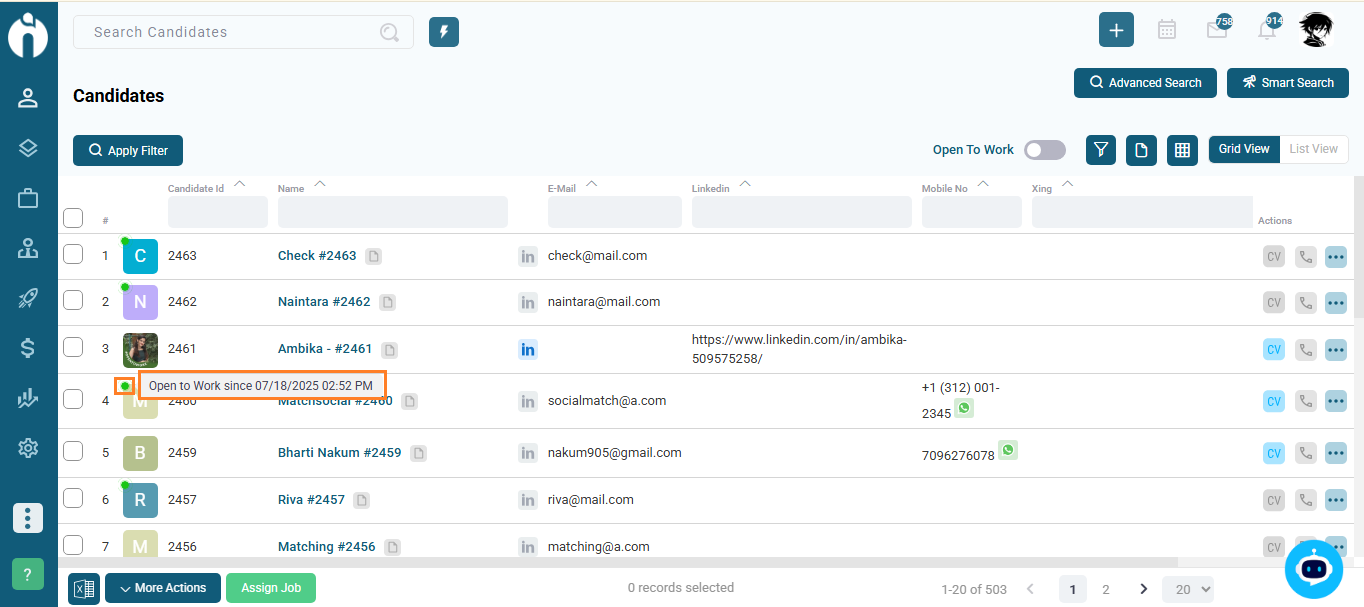This screenshot has height=607, width=1364.
Task: Open the chatbot assistant icon
Action: [x=1313, y=569]
